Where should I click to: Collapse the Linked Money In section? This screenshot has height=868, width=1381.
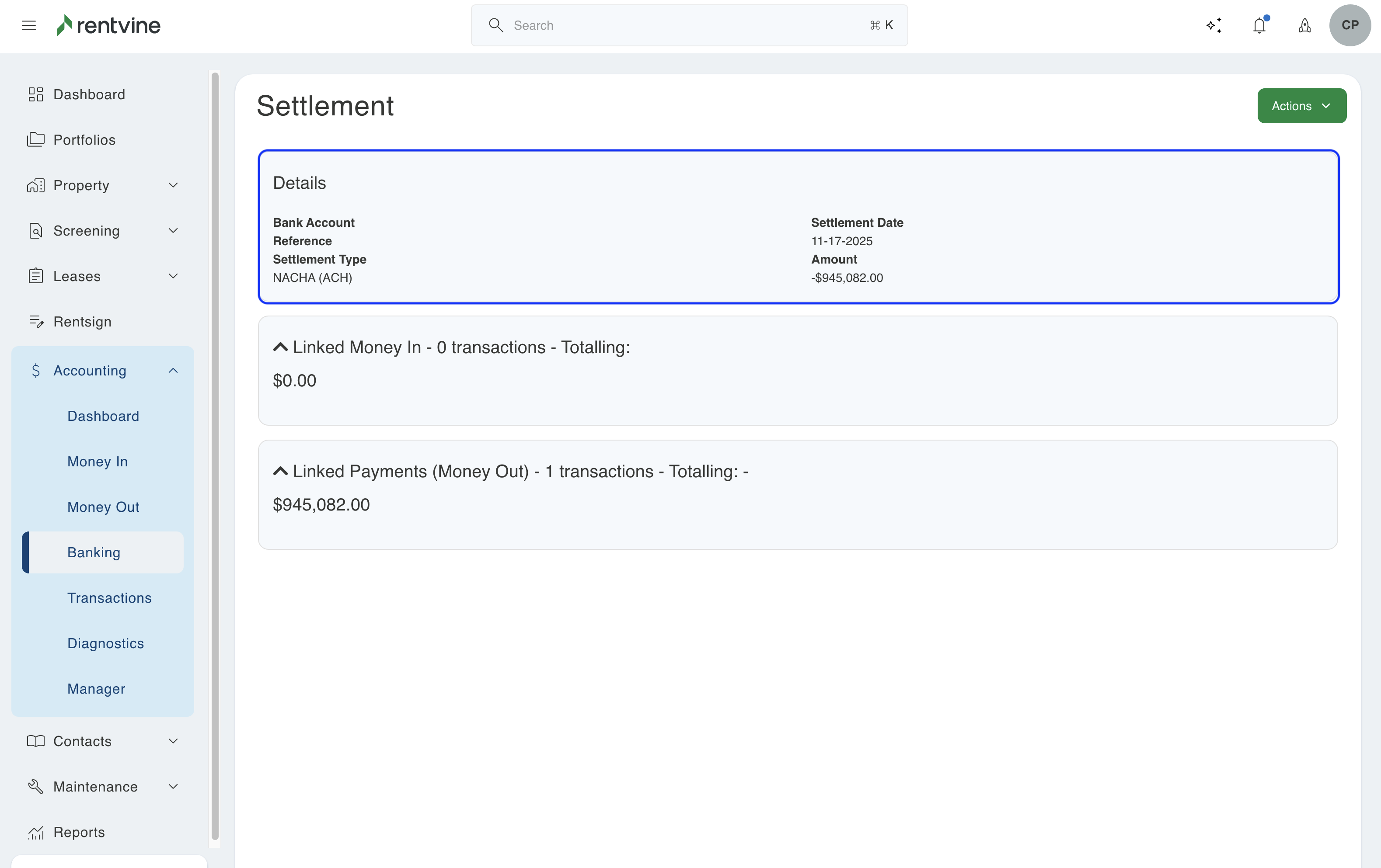(280, 347)
